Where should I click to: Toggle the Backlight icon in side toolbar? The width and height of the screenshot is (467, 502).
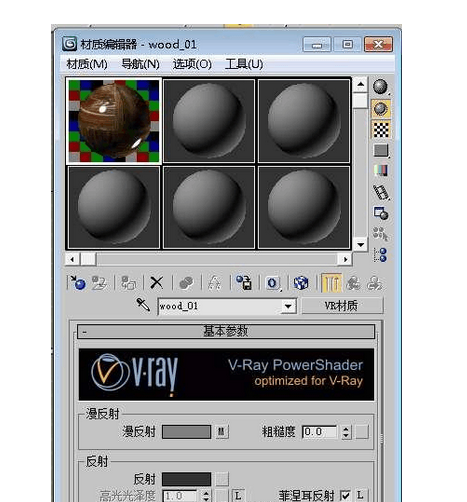click(381, 109)
